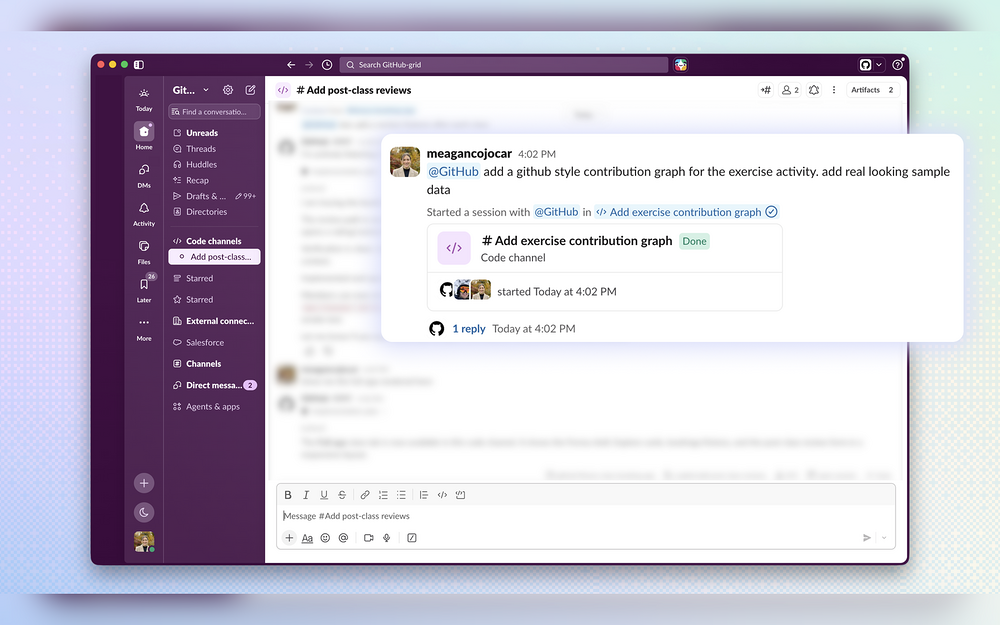This screenshot has width=1000, height=625.
Task: Toggle ordered list formatting
Action: (383, 495)
